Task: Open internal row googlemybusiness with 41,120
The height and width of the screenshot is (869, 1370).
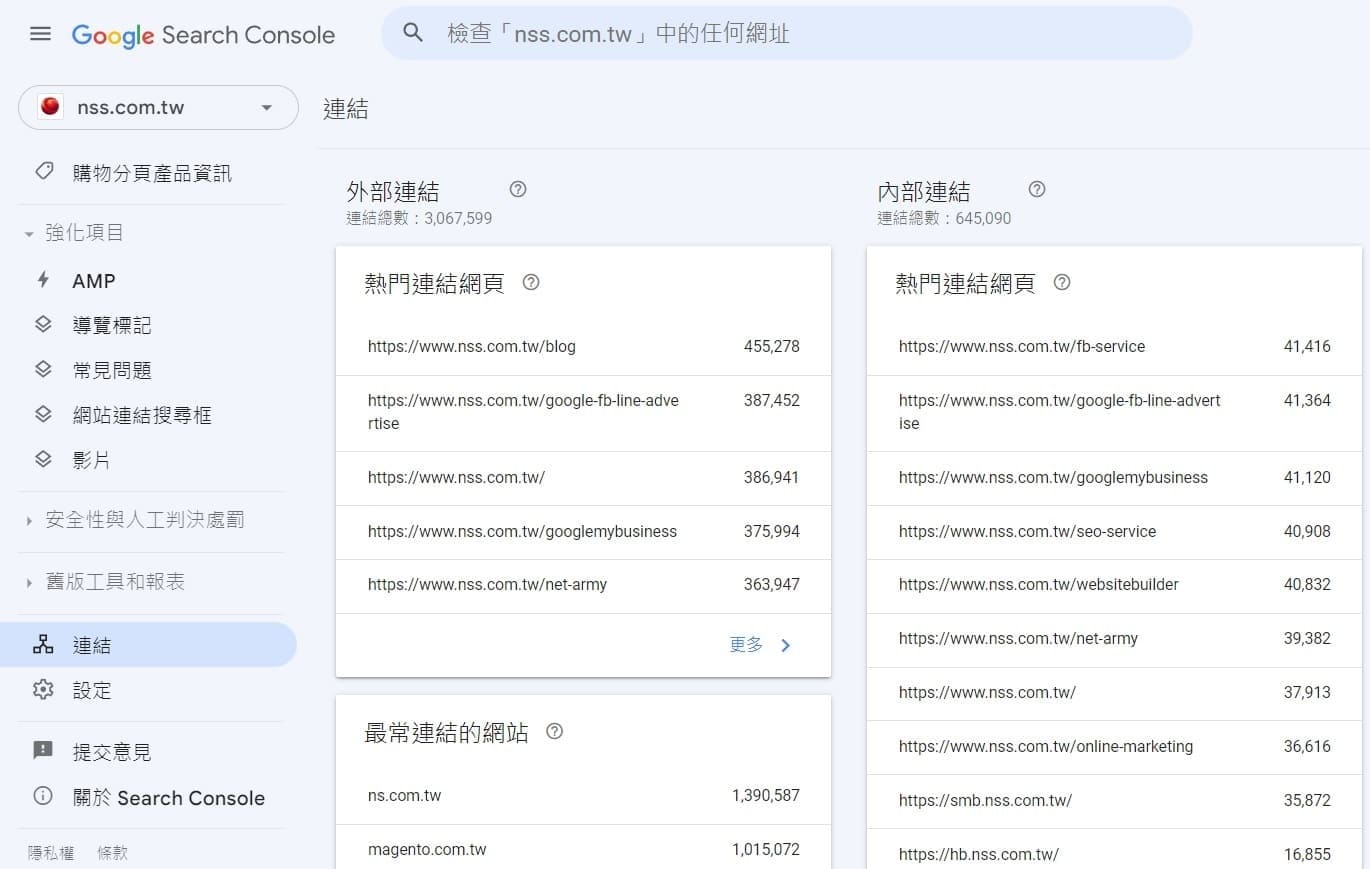Action: 1114,478
